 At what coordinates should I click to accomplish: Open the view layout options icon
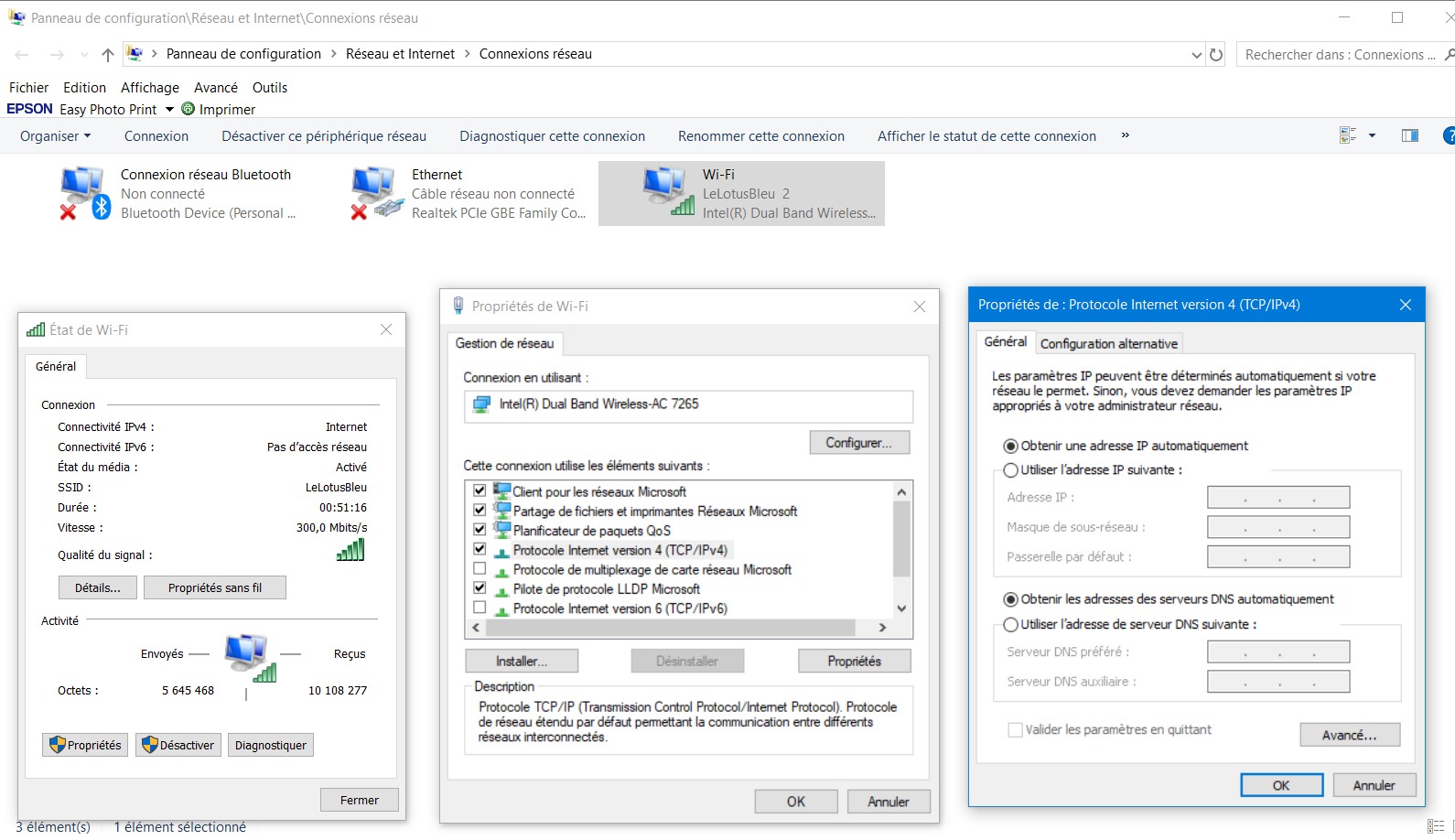tap(1348, 136)
